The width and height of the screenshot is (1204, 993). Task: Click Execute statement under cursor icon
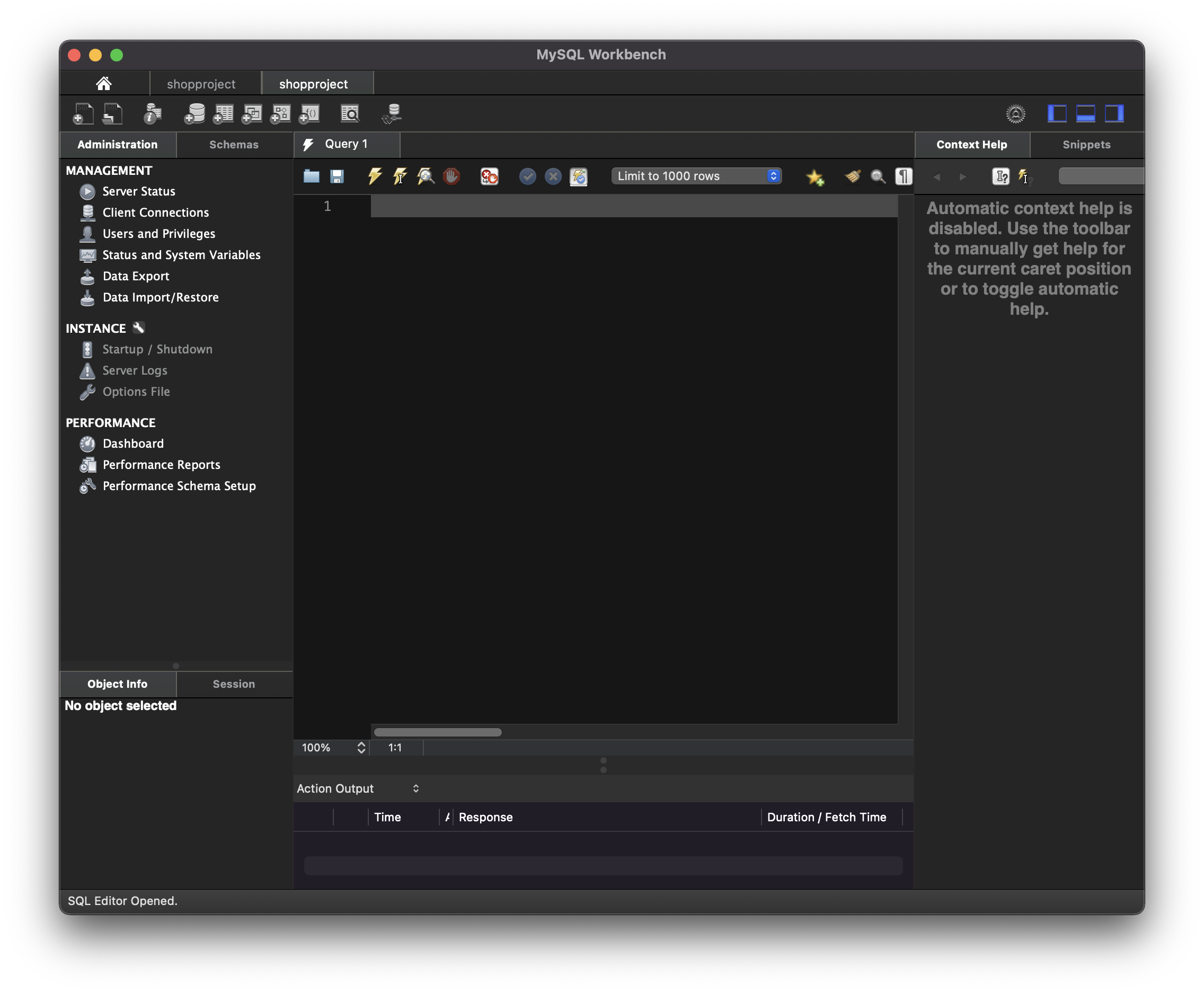pyautogui.click(x=400, y=176)
